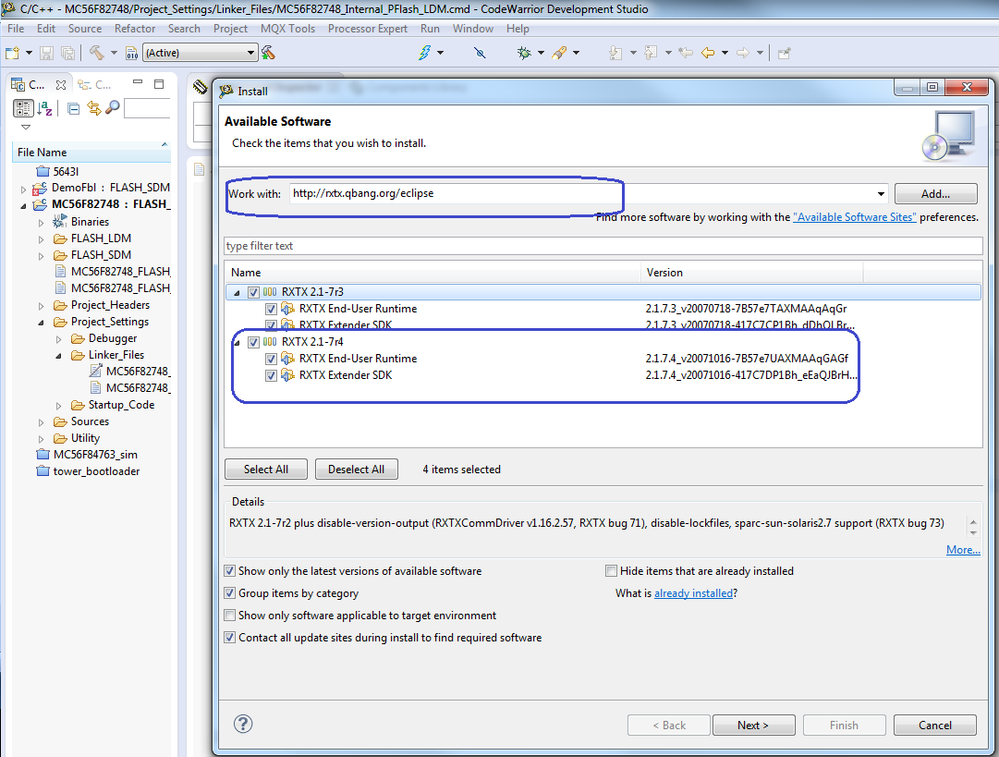999x757 pixels.
Task: Open the Work with site dropdown
Action: pos(880,194)
